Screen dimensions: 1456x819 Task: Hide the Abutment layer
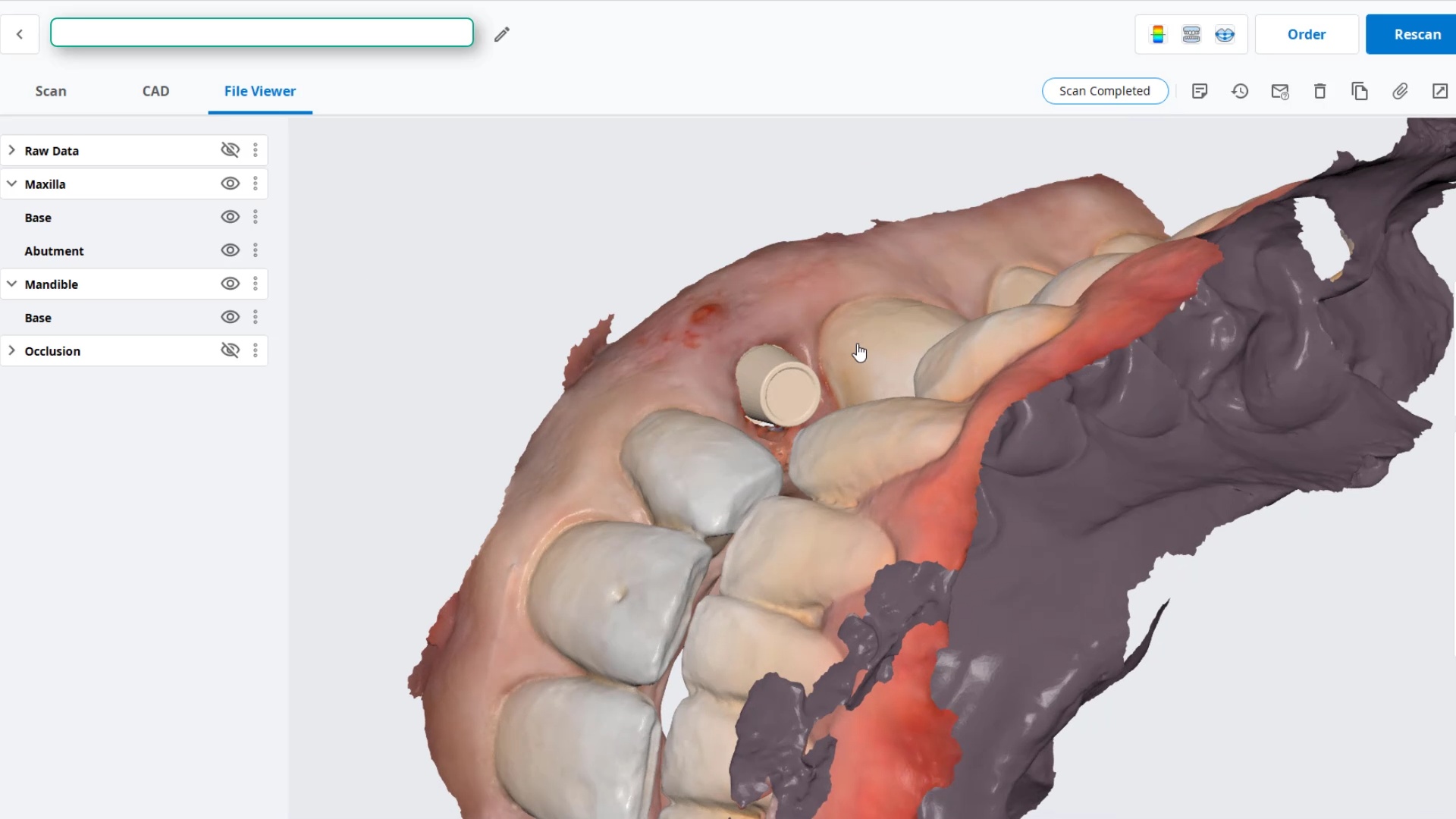tap(230, 250)
